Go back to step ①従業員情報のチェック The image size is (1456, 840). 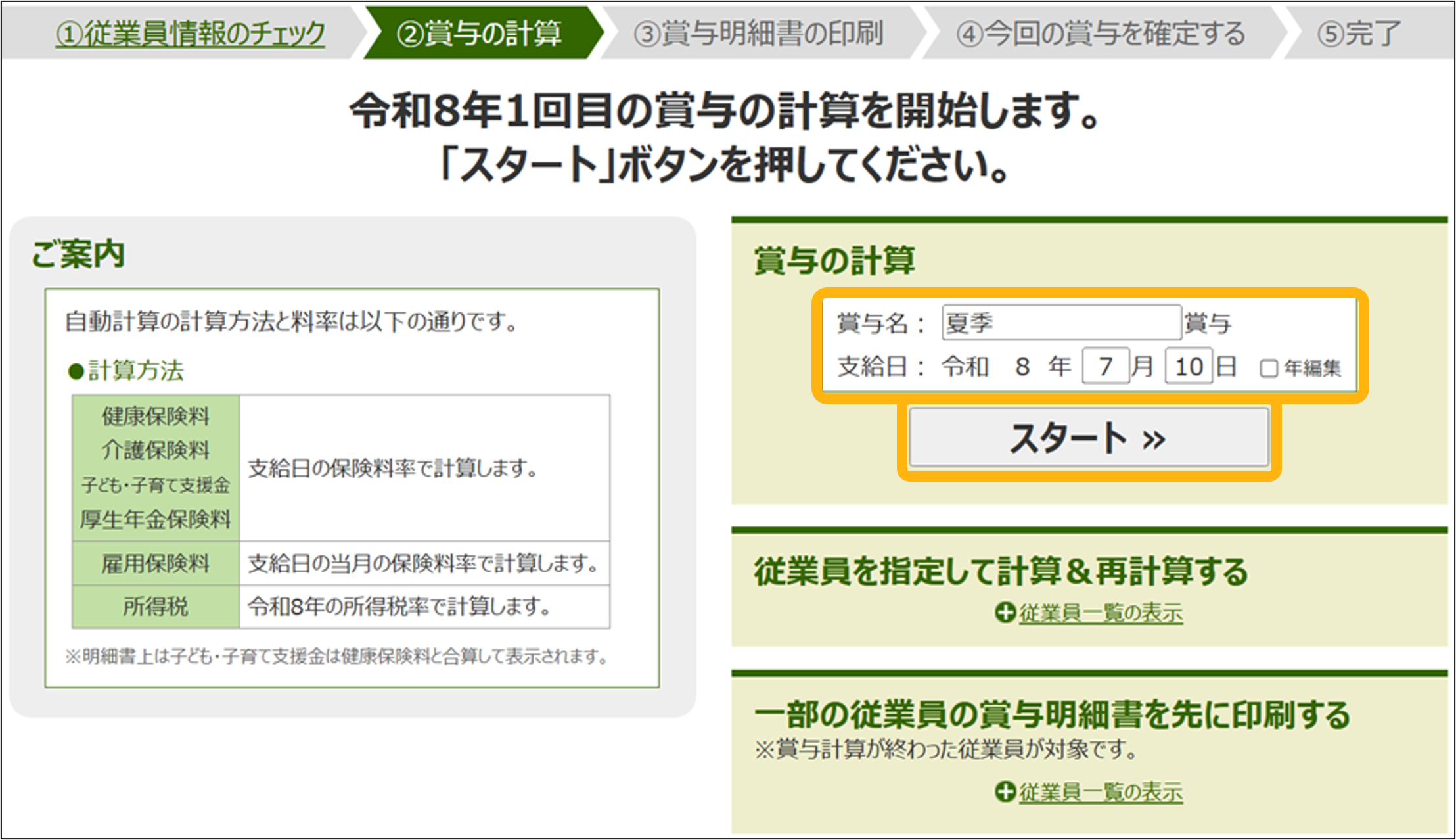point(191,33)
